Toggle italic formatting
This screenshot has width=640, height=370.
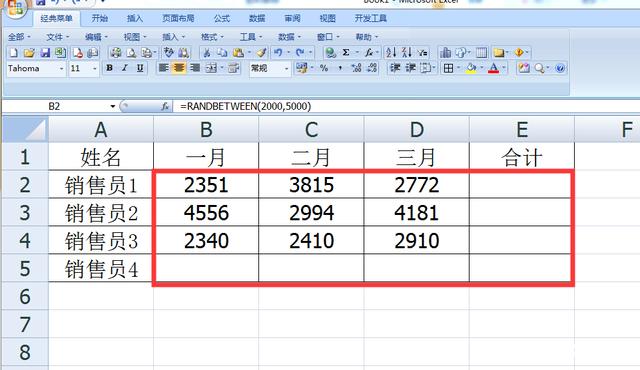click(x=124, y=68)
